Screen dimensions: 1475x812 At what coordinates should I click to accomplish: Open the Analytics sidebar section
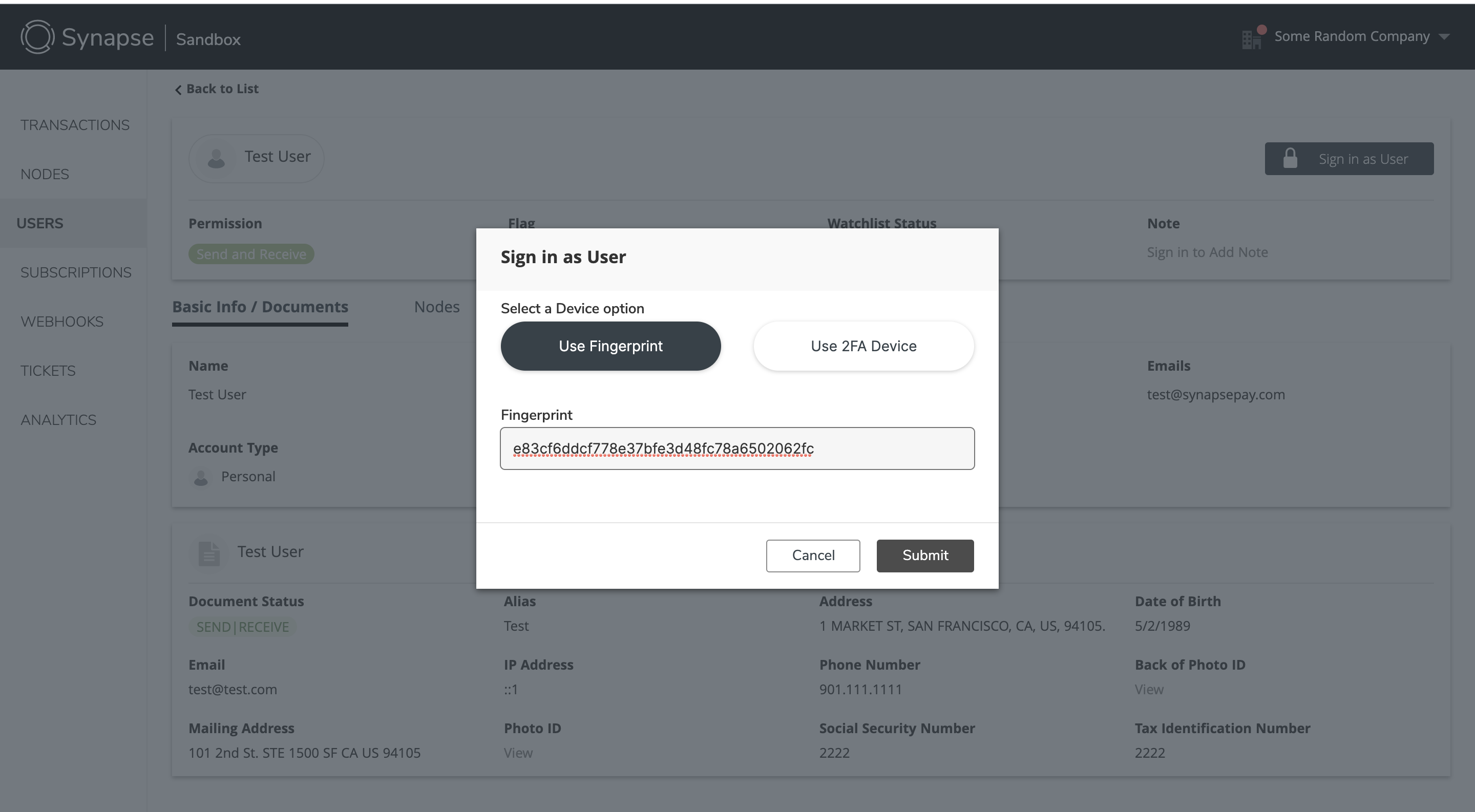point(58,420)
